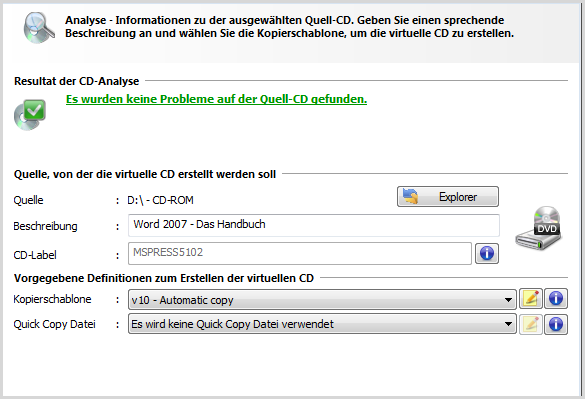Edit the Kopierschablone copy template

531,299
